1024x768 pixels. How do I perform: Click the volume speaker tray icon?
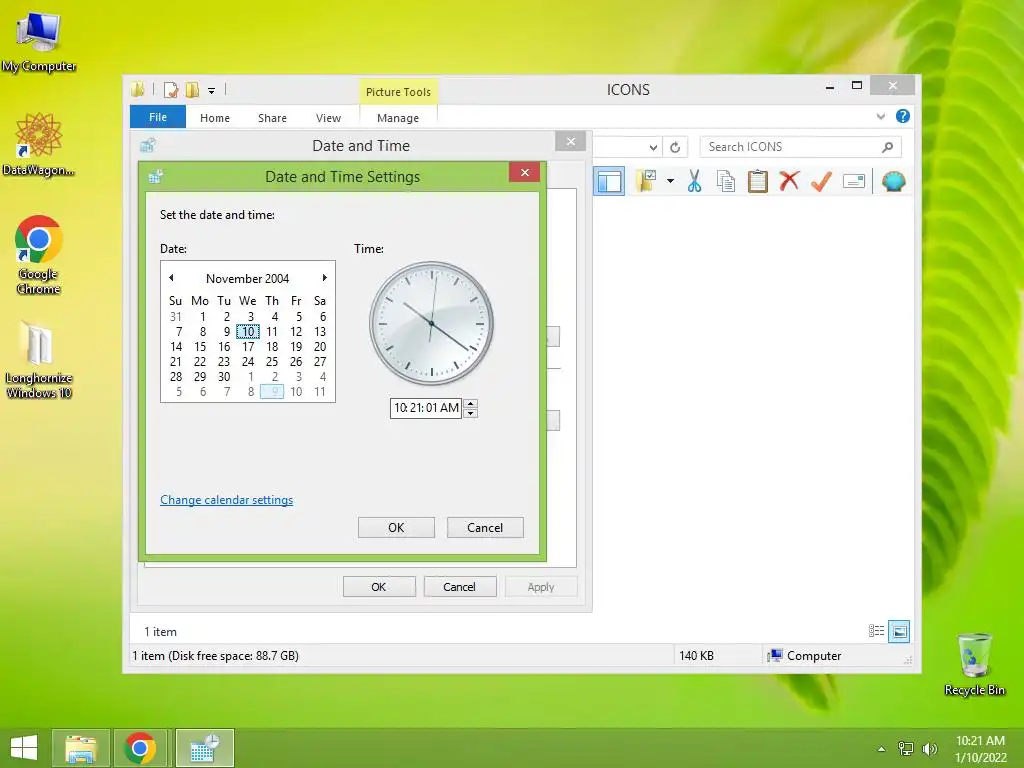(x=929, y=748)
